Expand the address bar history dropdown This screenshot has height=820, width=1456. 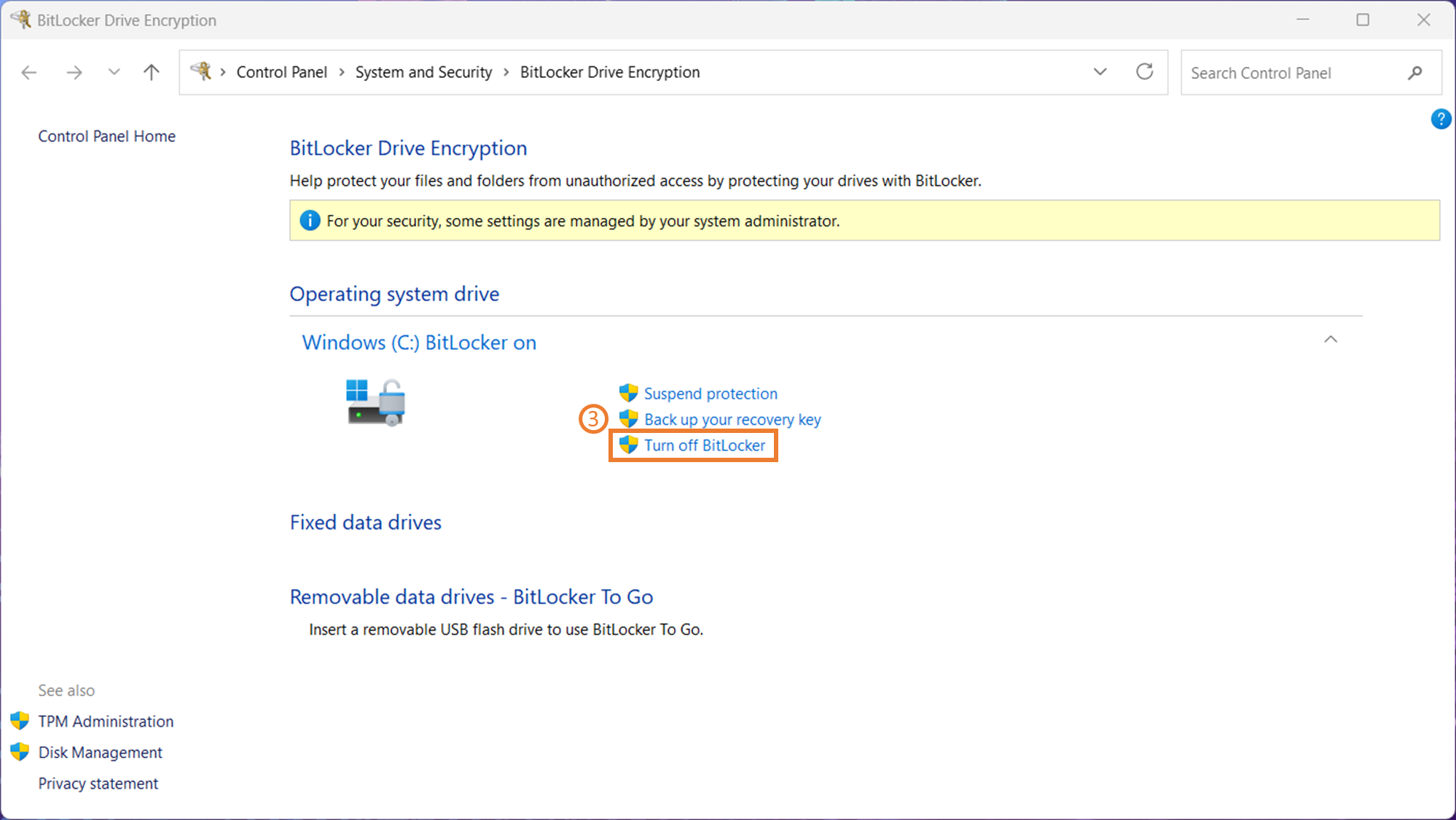[x=1100, y=72]
